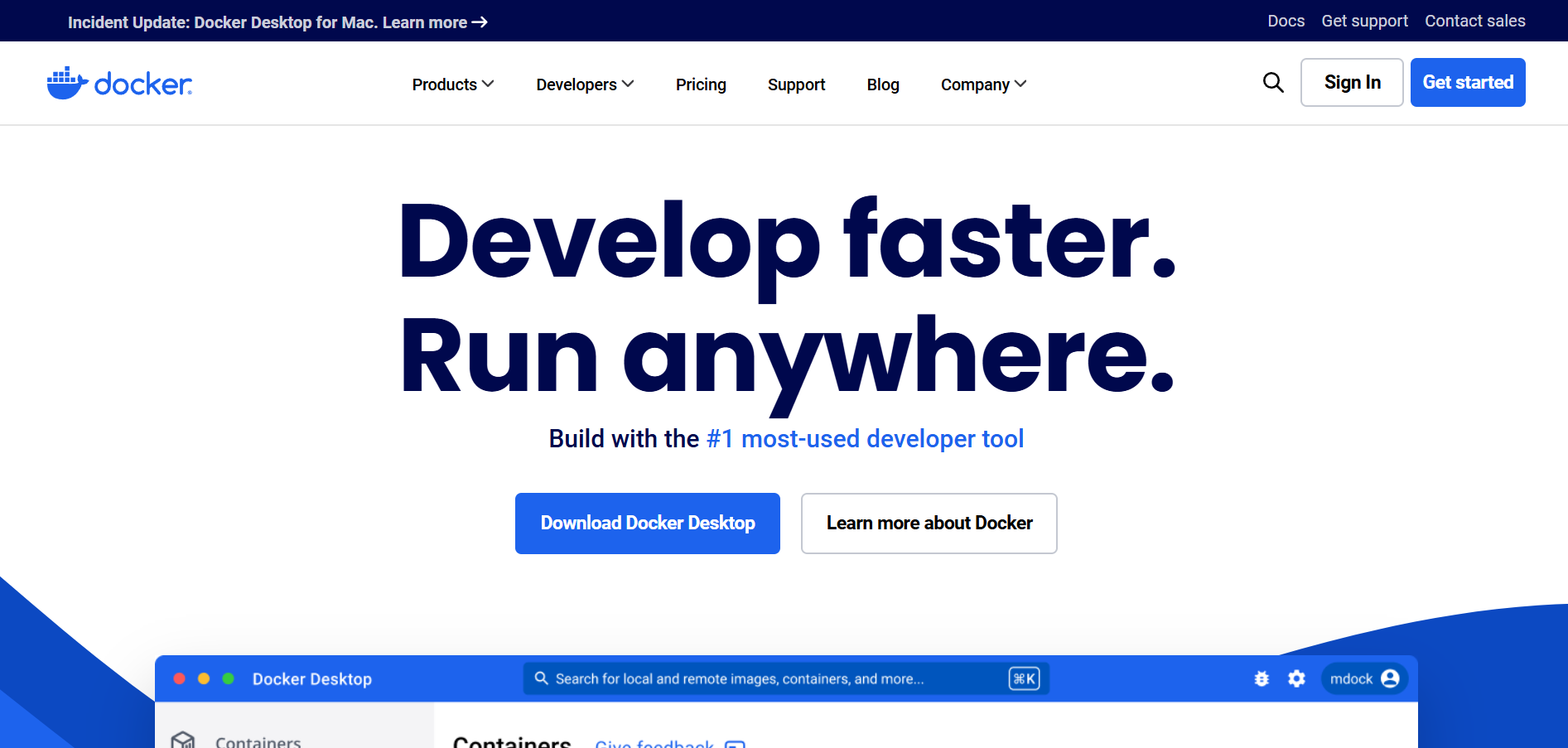Screen dimensions: 1568x748
Task: Click the arrow after Learn more
Action: pyautogui.click(x=480, y=22)
